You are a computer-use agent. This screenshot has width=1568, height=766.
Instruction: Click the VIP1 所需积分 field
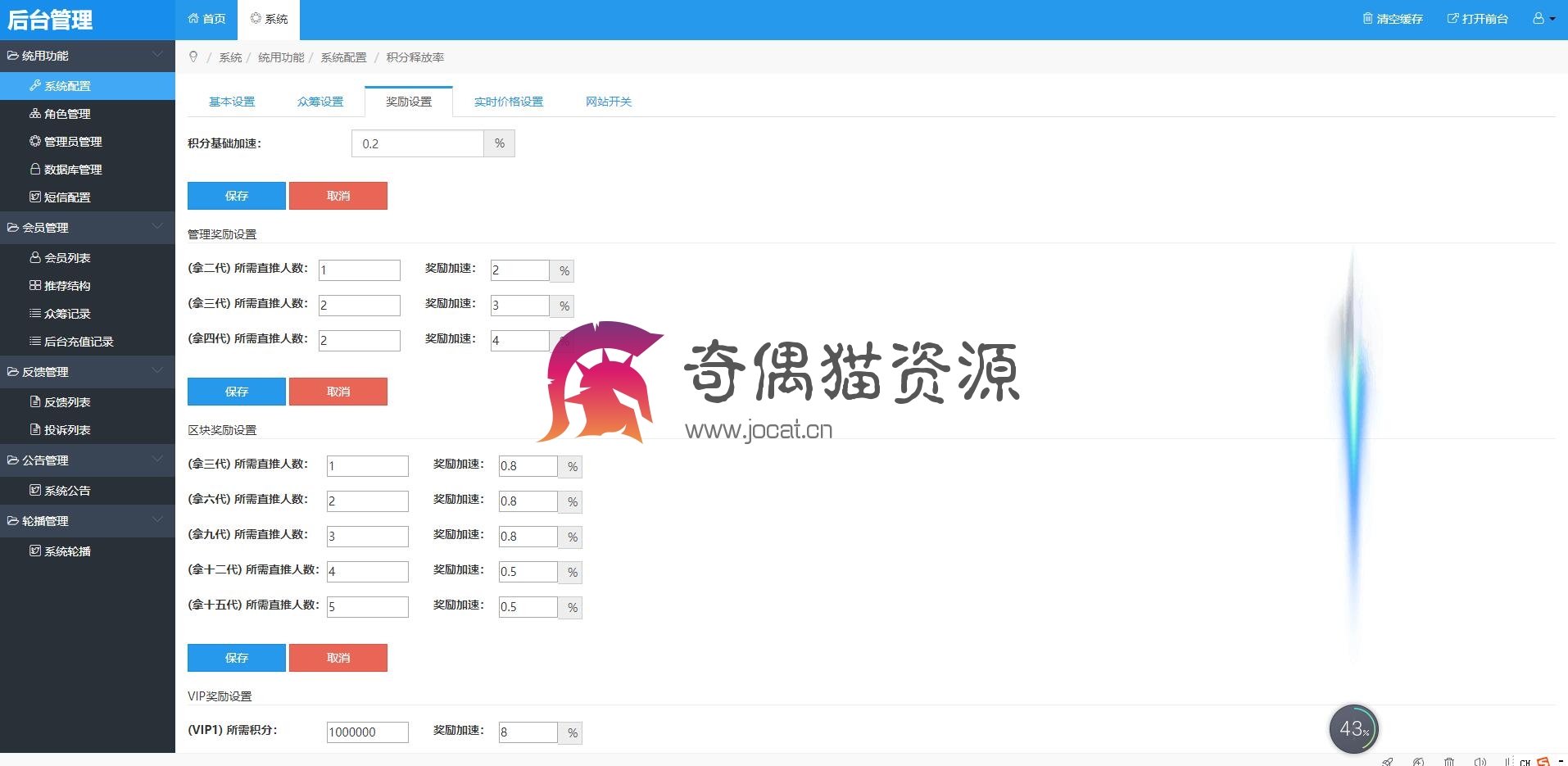pos(368,732)
